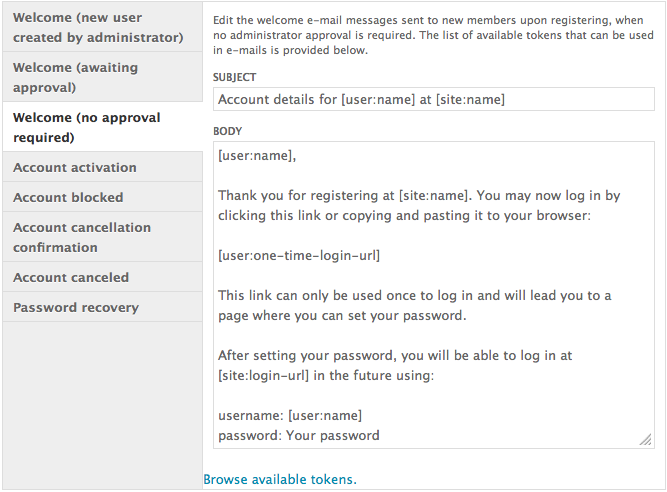This screenshot has height=492, width=667.
Task: Open the Account activation tab
Action: pyautogui.click(x=75, y=167)
